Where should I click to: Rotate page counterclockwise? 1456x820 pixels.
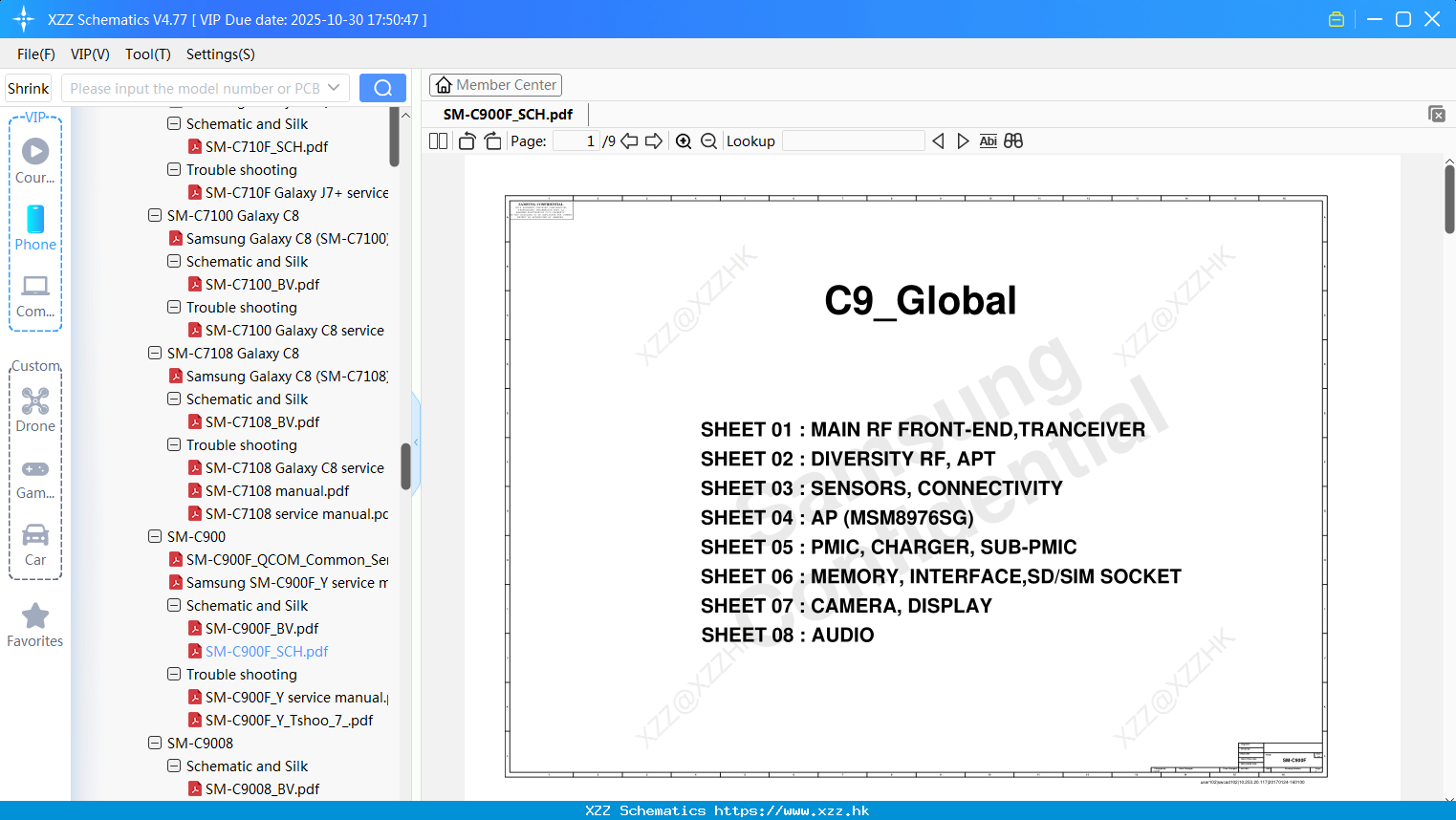(x=467, y=140)
